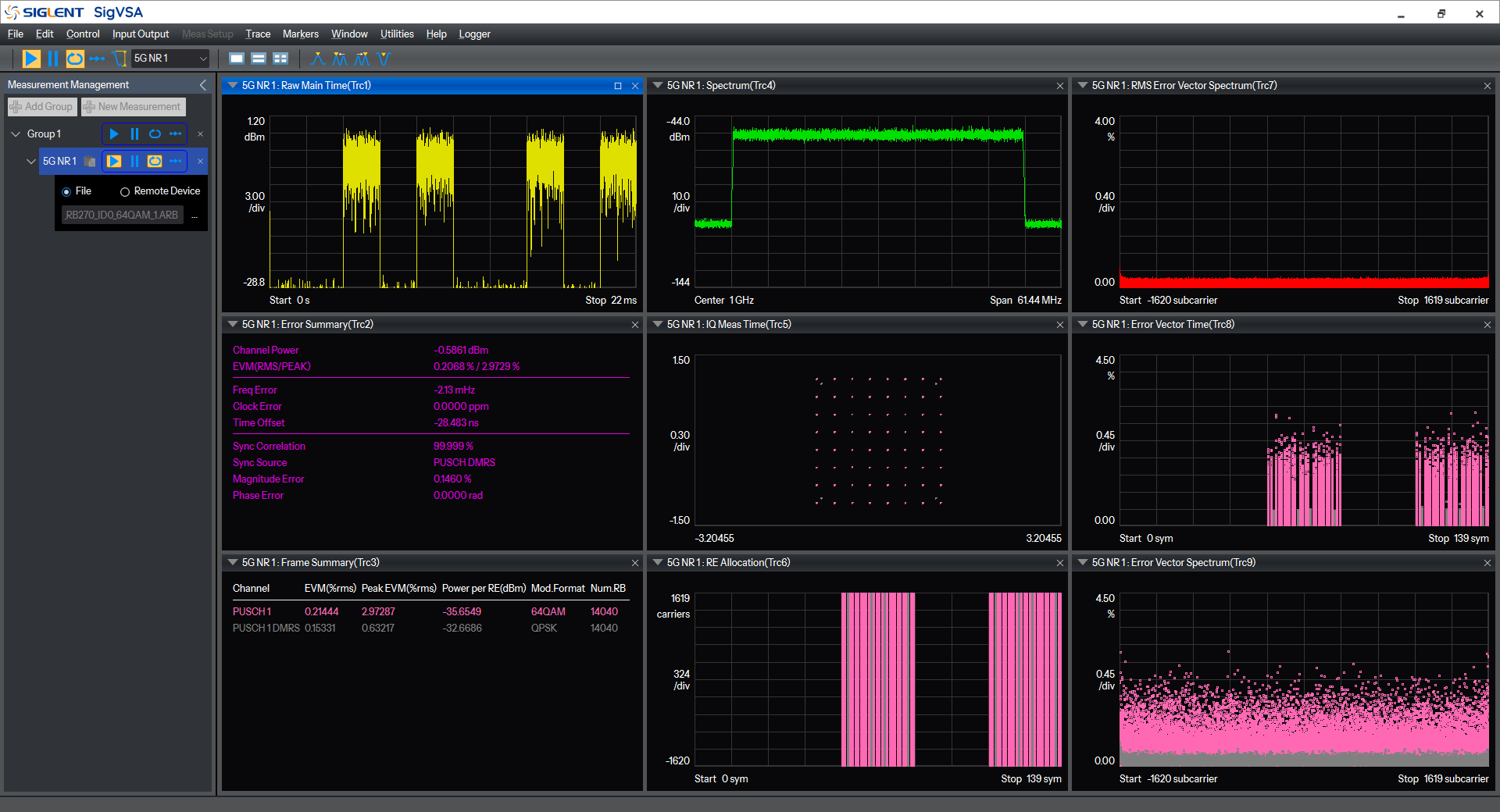Click the Add Group button

[x=42, y=107]
